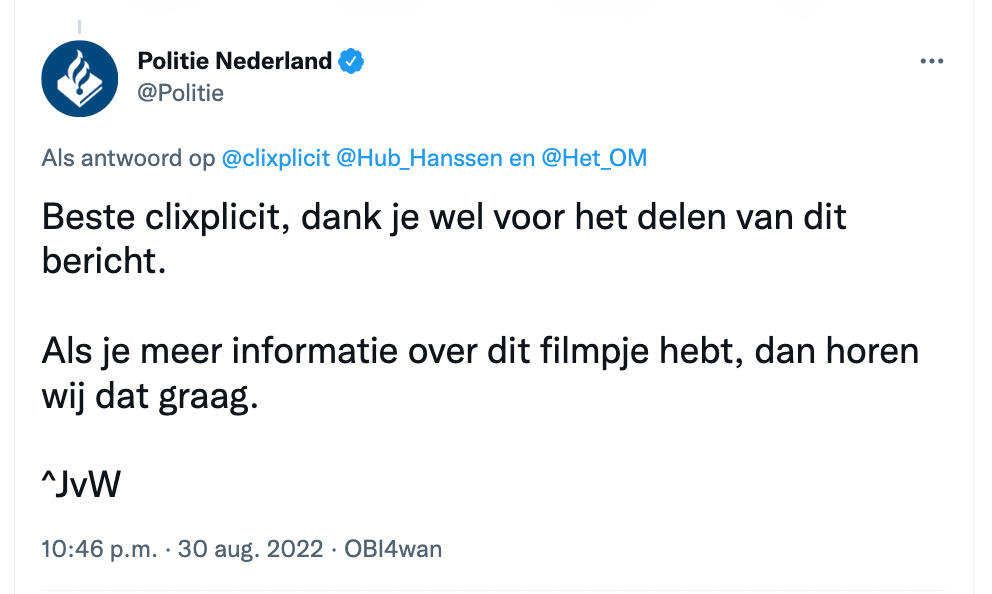Viewport: 992px width, 594px height.
Task: Click the word "en" between mentions
Action: click(x=522, y=158)
